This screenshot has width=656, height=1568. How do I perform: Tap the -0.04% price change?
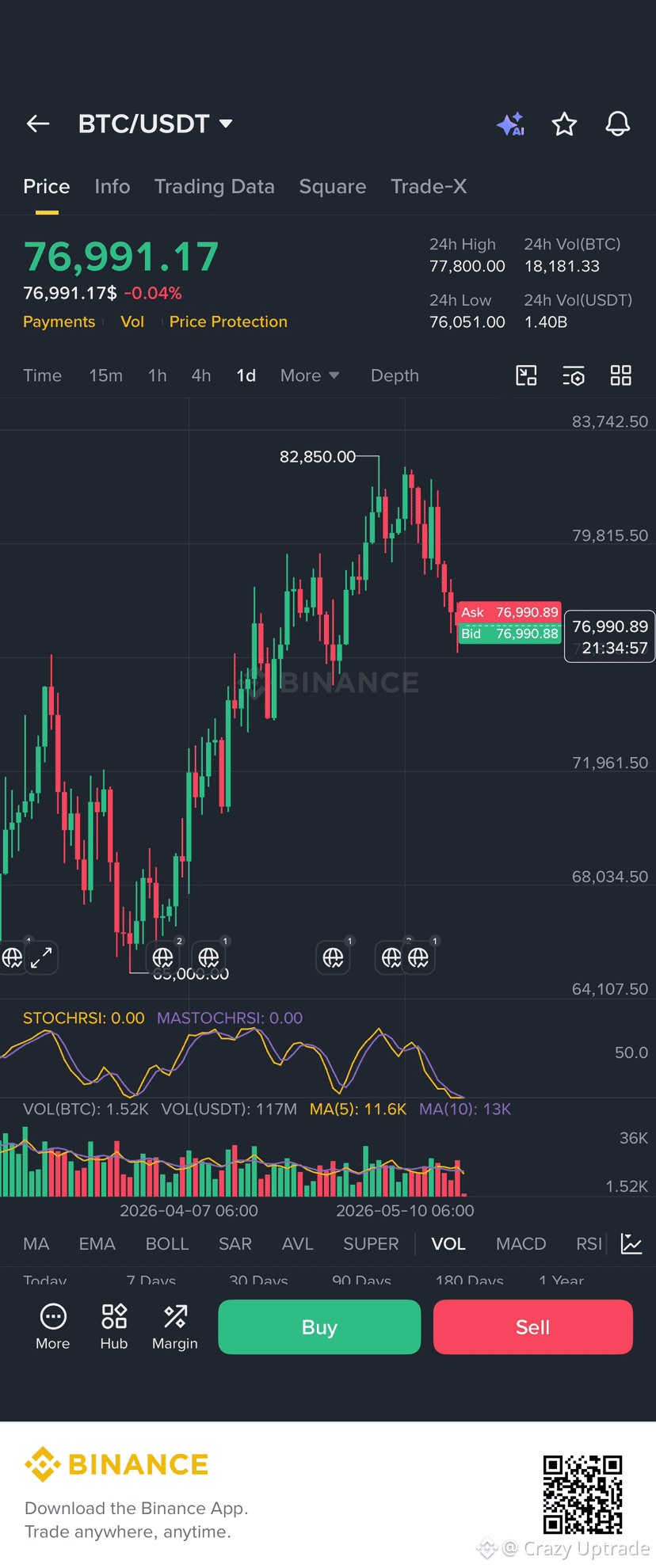tap(153, 293)
